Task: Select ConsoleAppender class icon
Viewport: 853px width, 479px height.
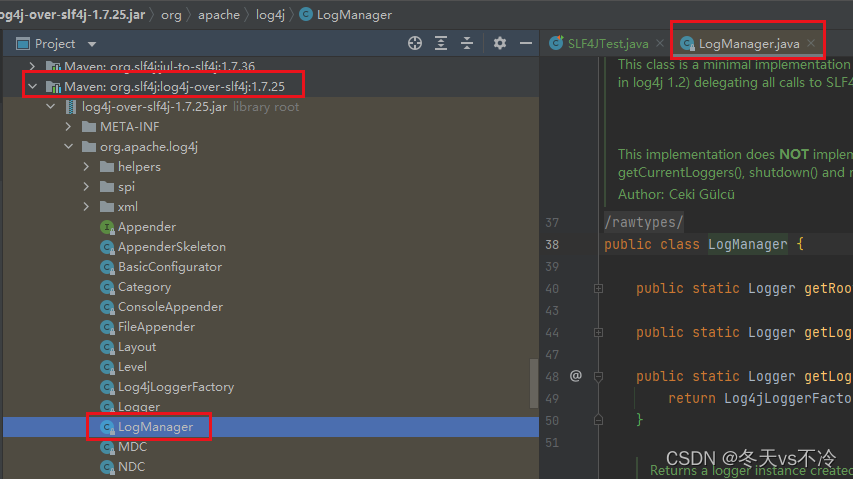Action: tap(107, 307)
